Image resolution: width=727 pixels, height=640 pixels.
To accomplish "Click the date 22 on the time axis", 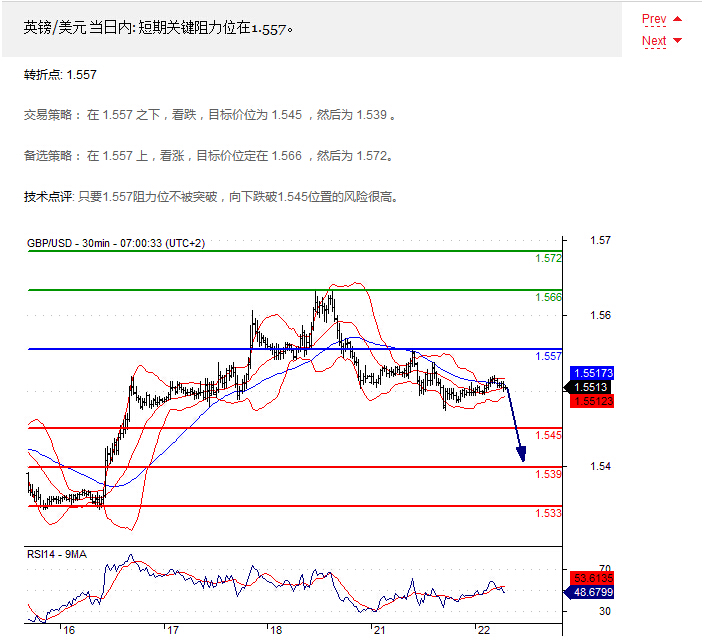I will pos(484,630).
